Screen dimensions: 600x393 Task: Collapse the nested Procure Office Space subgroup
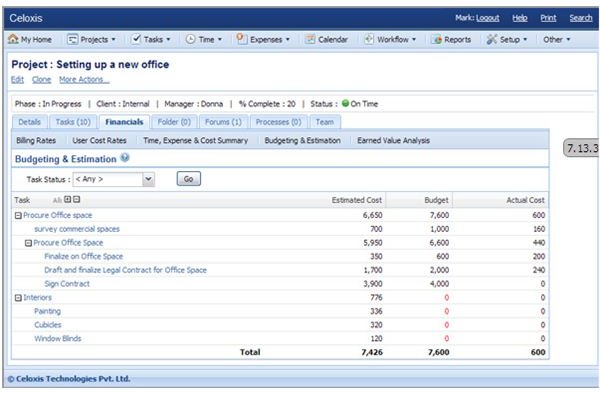28,243
